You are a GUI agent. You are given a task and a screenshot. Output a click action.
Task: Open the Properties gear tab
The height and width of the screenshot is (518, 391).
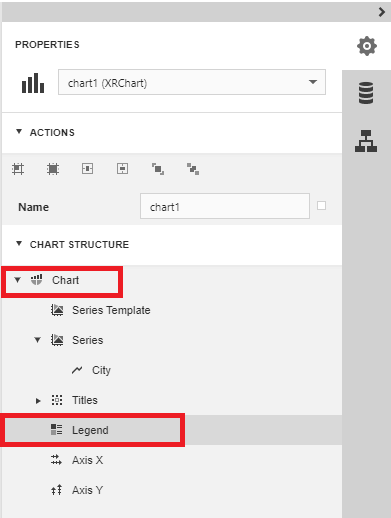(x=367, y=46)
